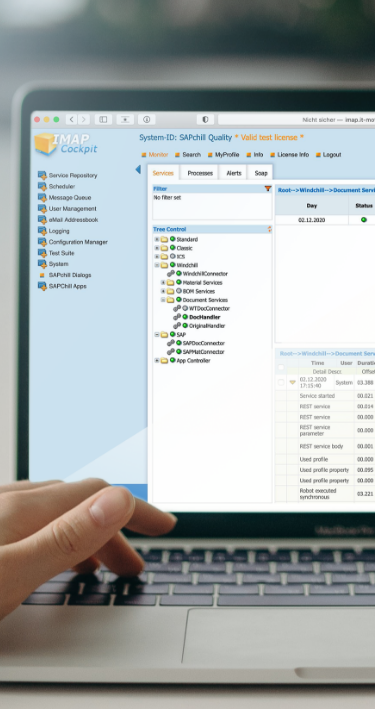This screenshot has height=709, width=375.
Task: Go to User Management
Action: 67,208
